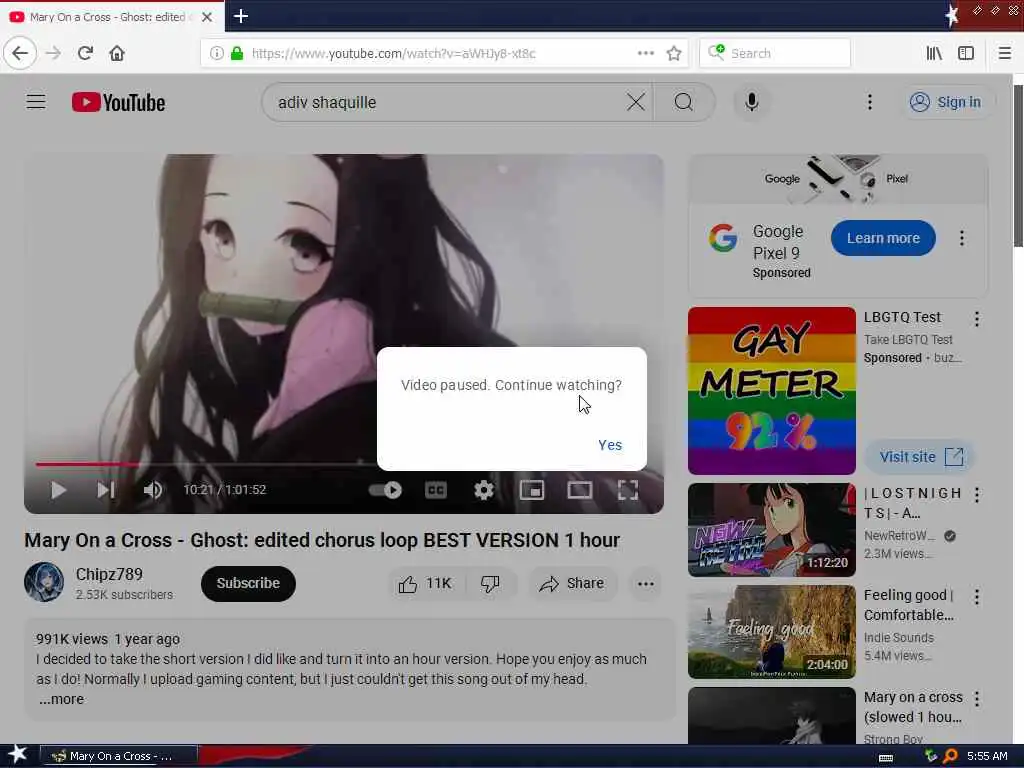
Task: Subscribe to Chipz789
Action: point(248,583)
